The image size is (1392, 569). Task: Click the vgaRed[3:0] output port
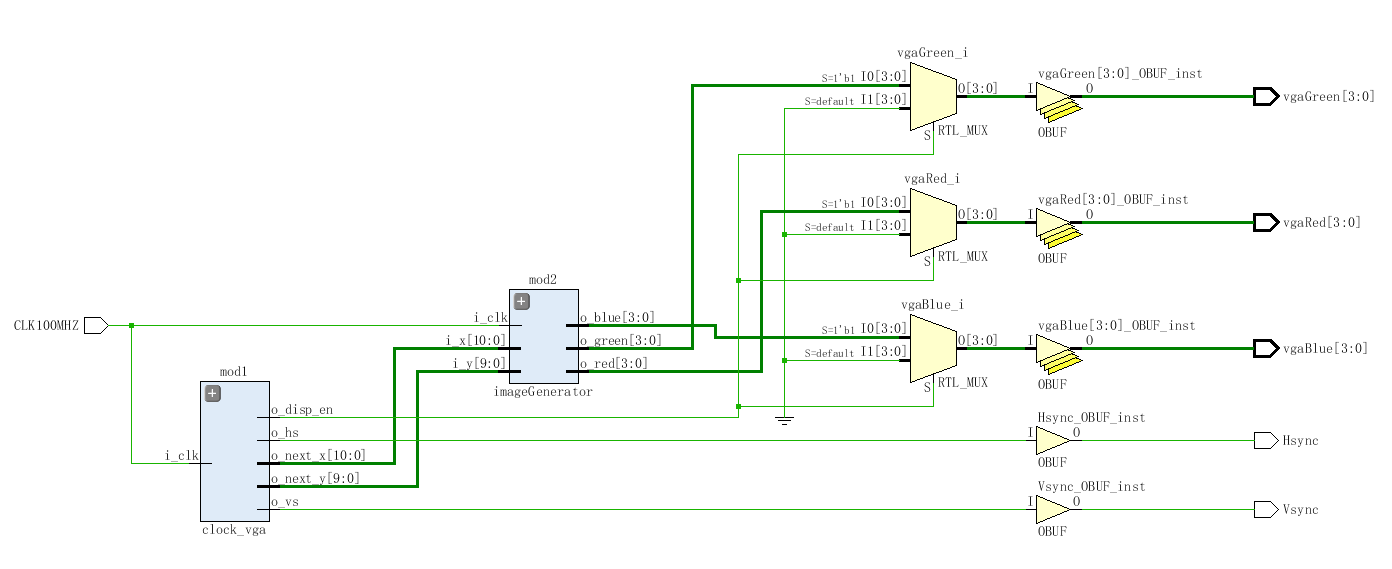point(1266,222)
